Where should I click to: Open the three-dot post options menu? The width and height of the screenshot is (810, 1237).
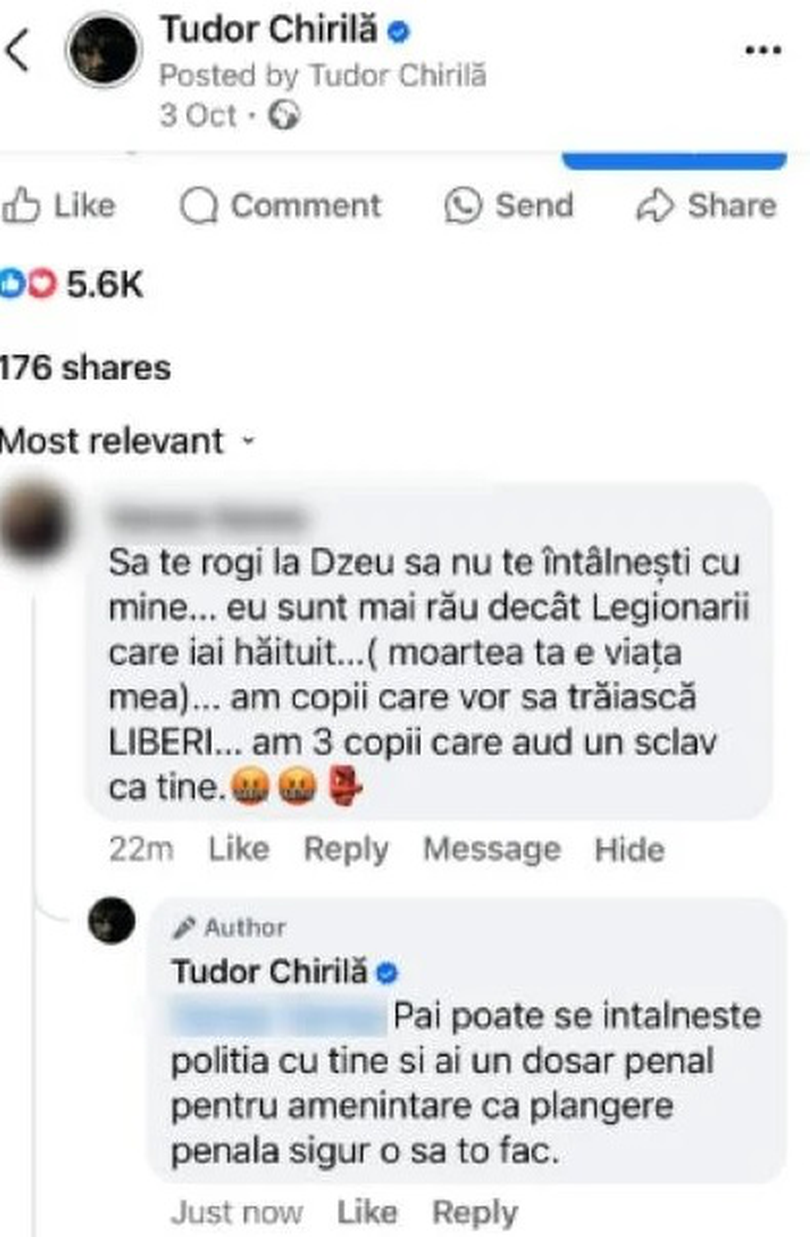tap(764, 50)
